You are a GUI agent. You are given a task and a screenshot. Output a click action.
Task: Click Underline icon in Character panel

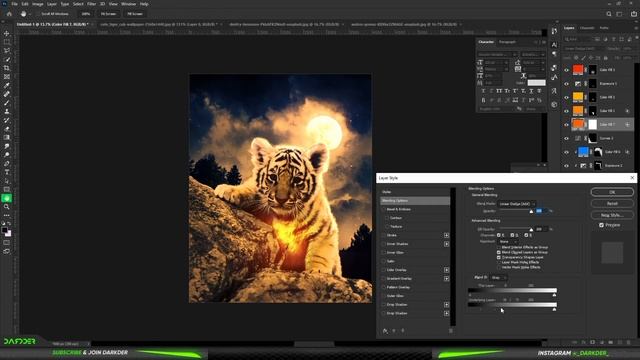click(x=531, y=91)
